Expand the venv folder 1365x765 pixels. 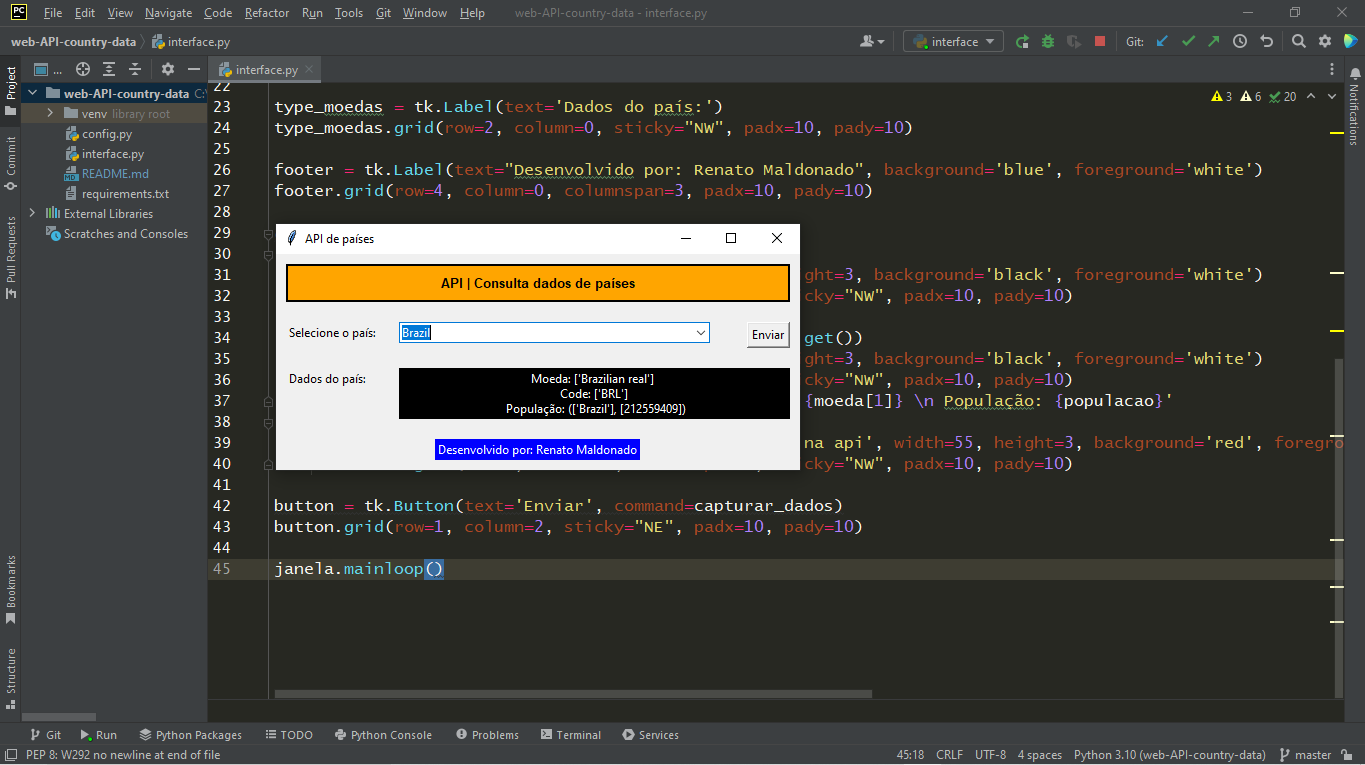[x=50, y=114]
